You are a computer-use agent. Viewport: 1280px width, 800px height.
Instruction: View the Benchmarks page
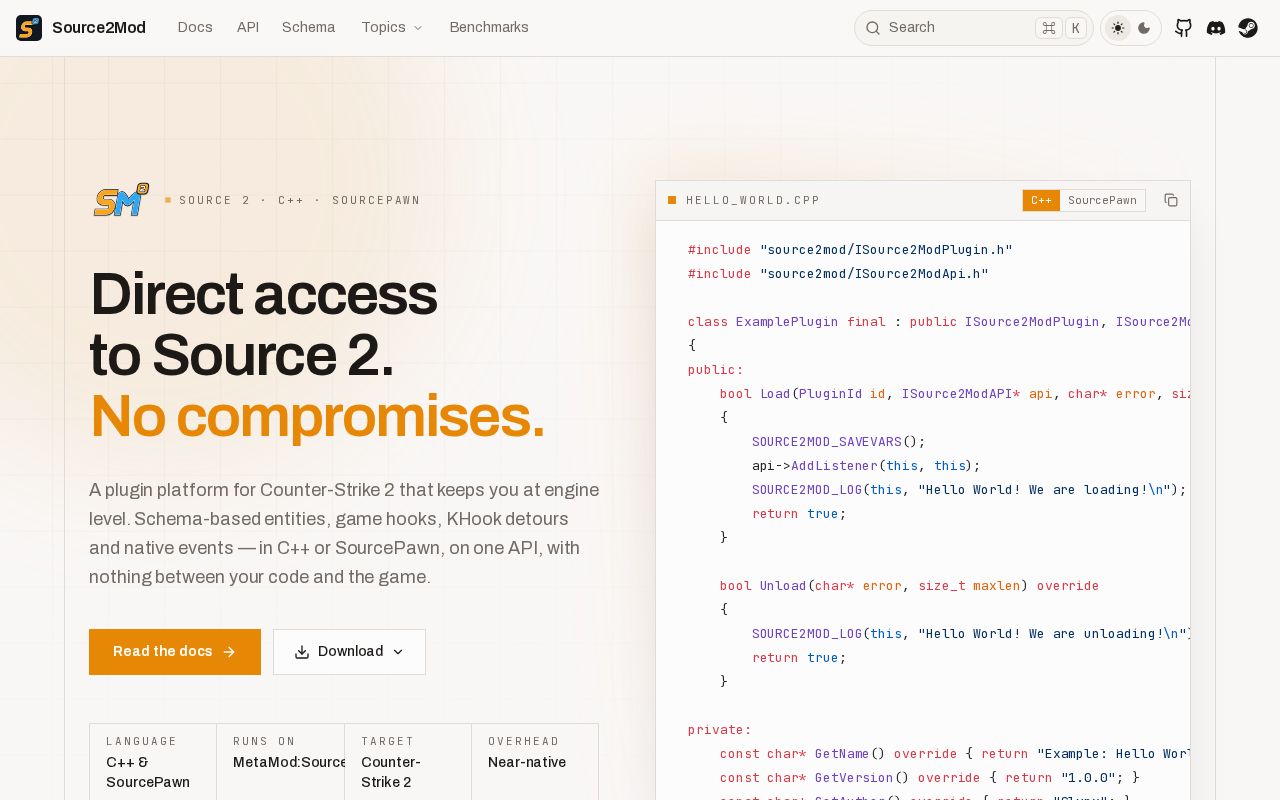[489, 28]
